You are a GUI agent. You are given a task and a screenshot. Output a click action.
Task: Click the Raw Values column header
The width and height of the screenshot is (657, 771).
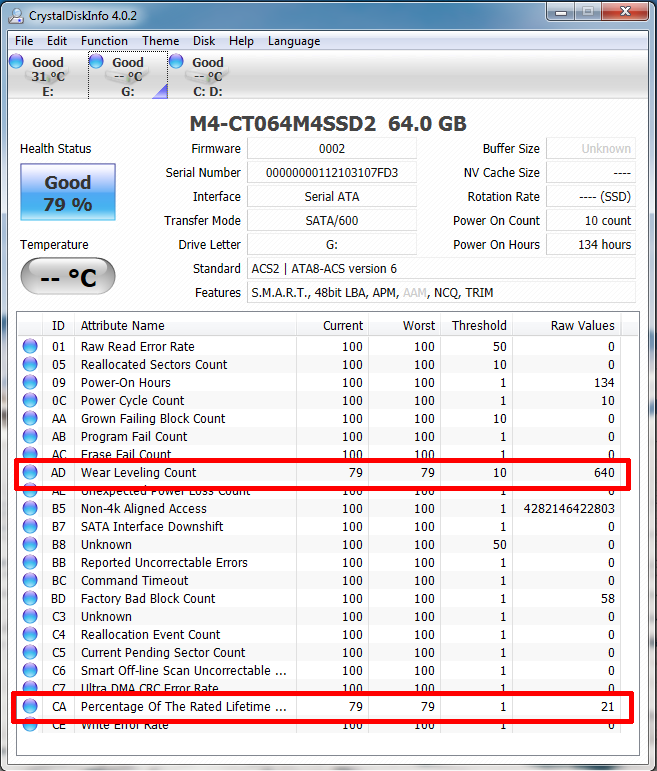567,326
